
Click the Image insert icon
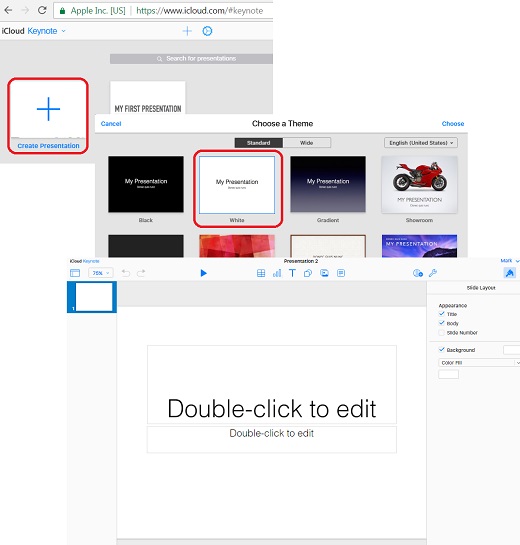point(324,273)
